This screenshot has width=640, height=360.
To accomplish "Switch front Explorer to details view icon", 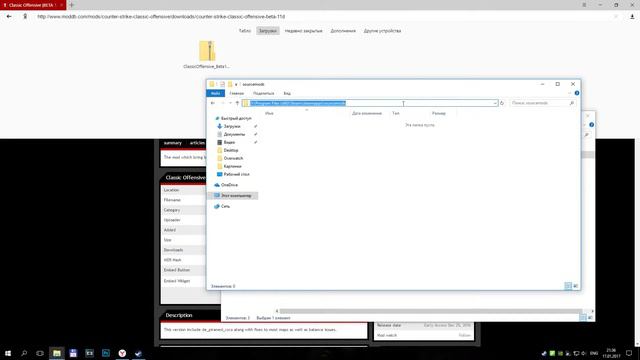I will coord(568,286).
